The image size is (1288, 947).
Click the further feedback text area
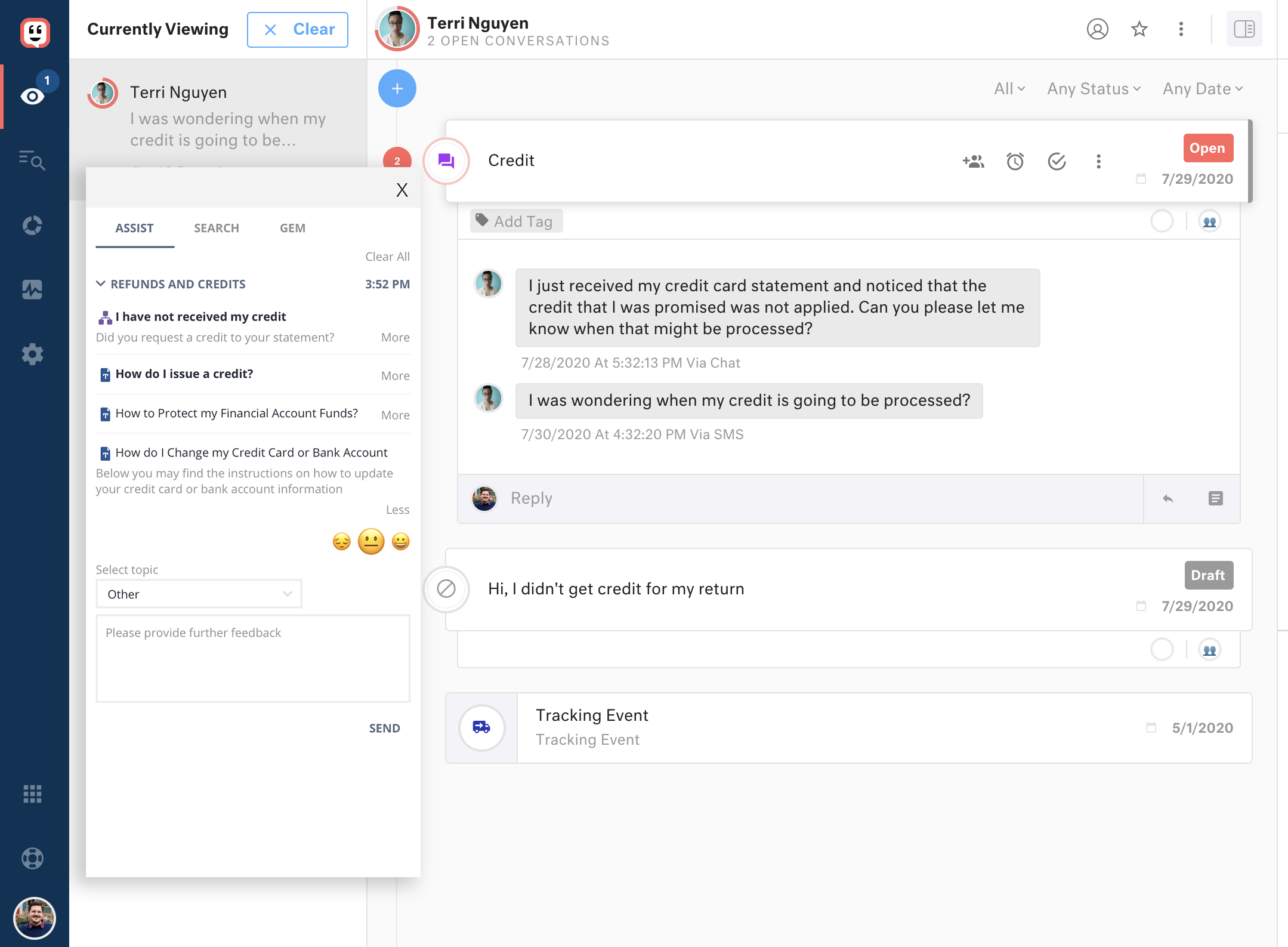point(252,658)
